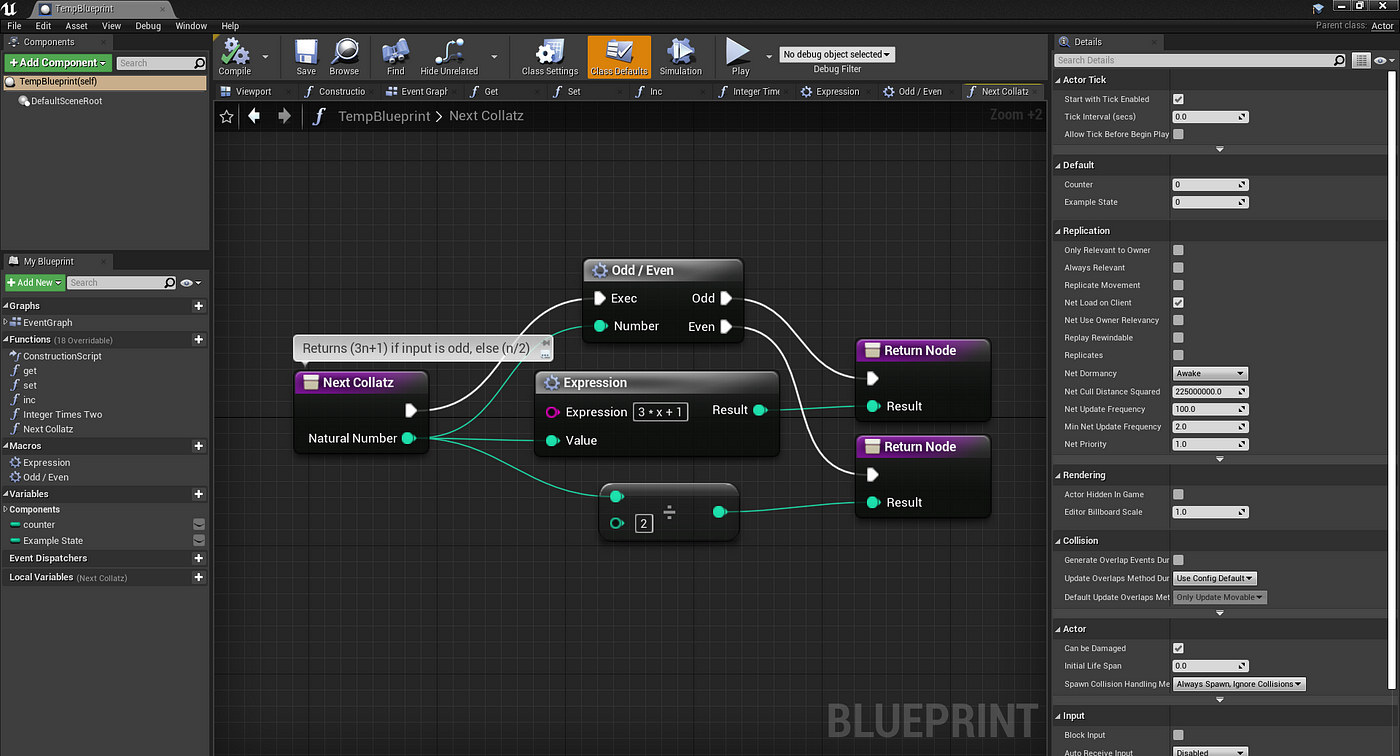Click Natural Number output pin
1400x756 pixels.
(408, 438)
